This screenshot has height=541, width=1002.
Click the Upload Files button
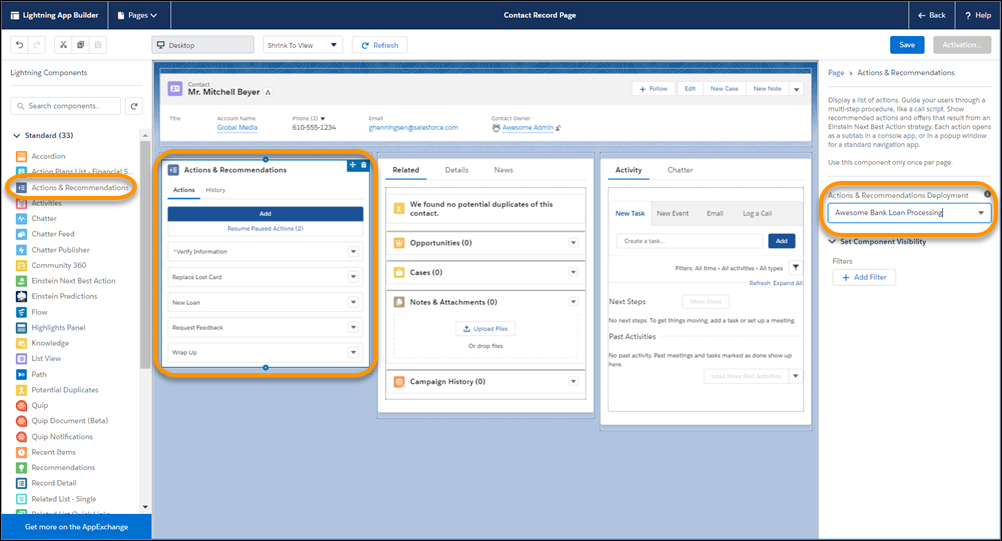pyautogui.click(x=486, y=328)
